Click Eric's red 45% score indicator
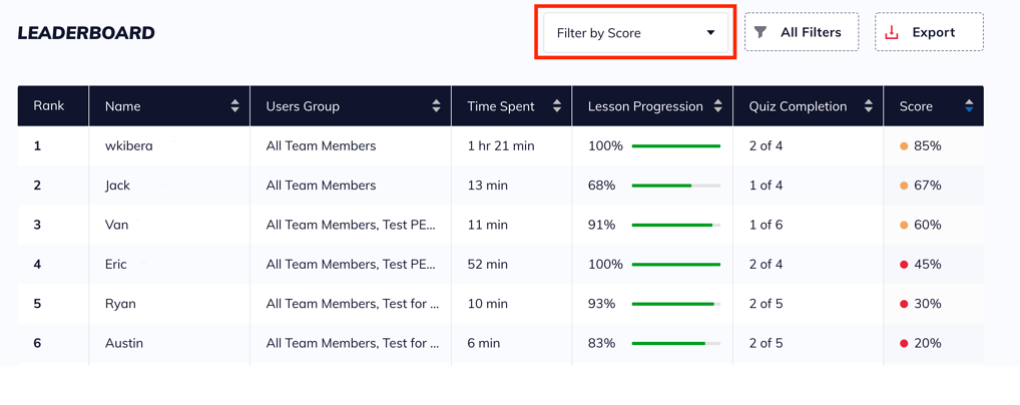The height and width of the screenshot is (405, 1020). (904, 264)
